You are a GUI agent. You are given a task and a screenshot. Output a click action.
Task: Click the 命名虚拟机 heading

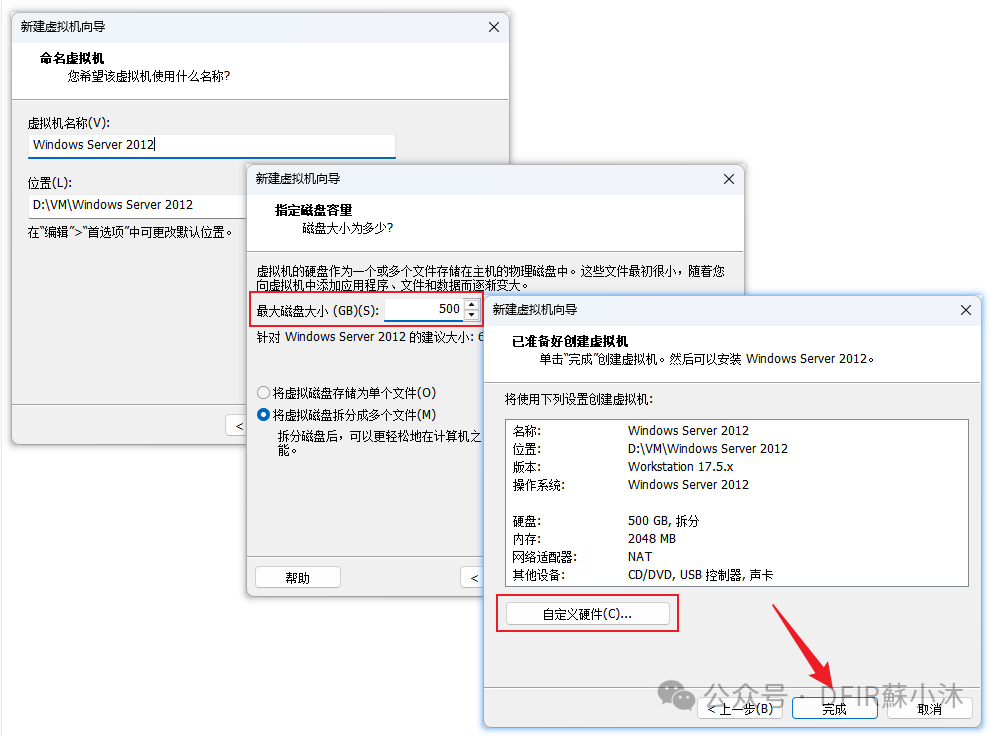click(x=72, y=58)
